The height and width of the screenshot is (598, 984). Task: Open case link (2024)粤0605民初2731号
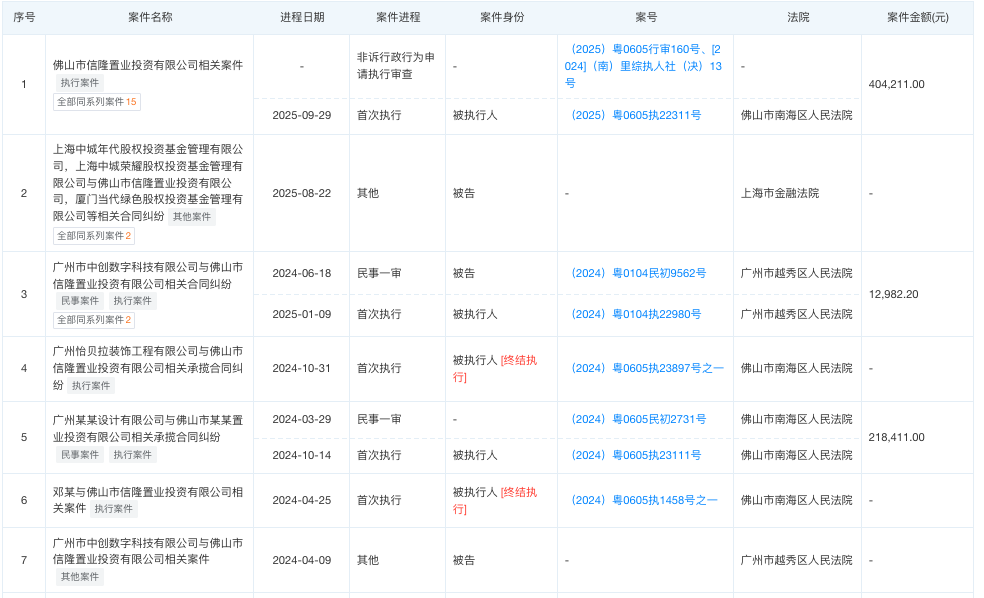tap(639, 419)
